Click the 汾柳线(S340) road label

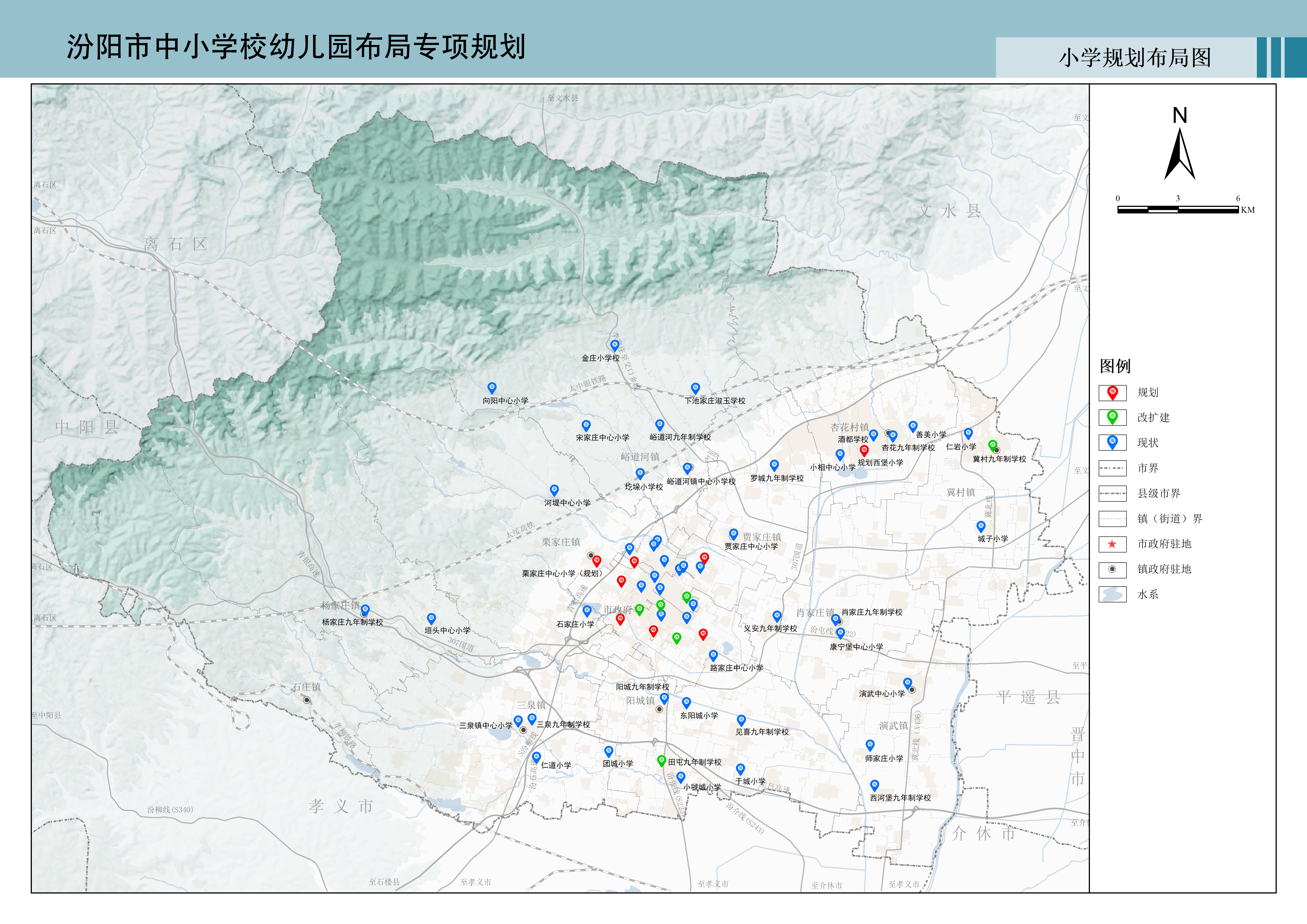point(170,809)
